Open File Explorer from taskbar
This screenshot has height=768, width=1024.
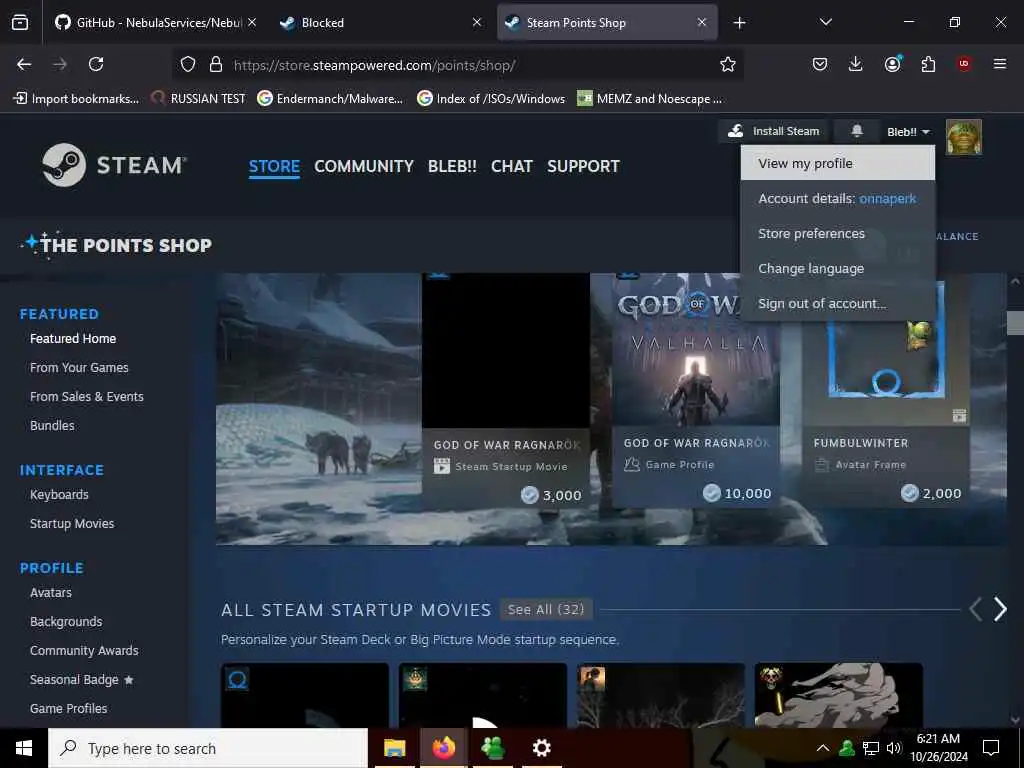[394, 748]
